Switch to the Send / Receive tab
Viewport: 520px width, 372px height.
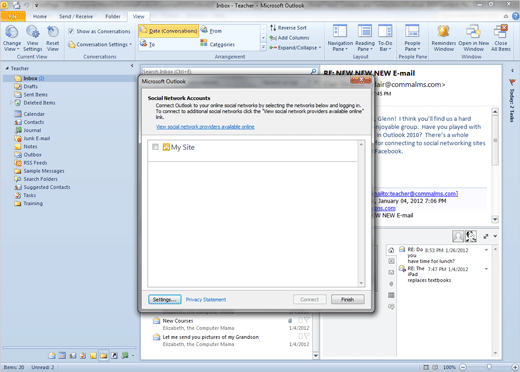coord(76,16)
